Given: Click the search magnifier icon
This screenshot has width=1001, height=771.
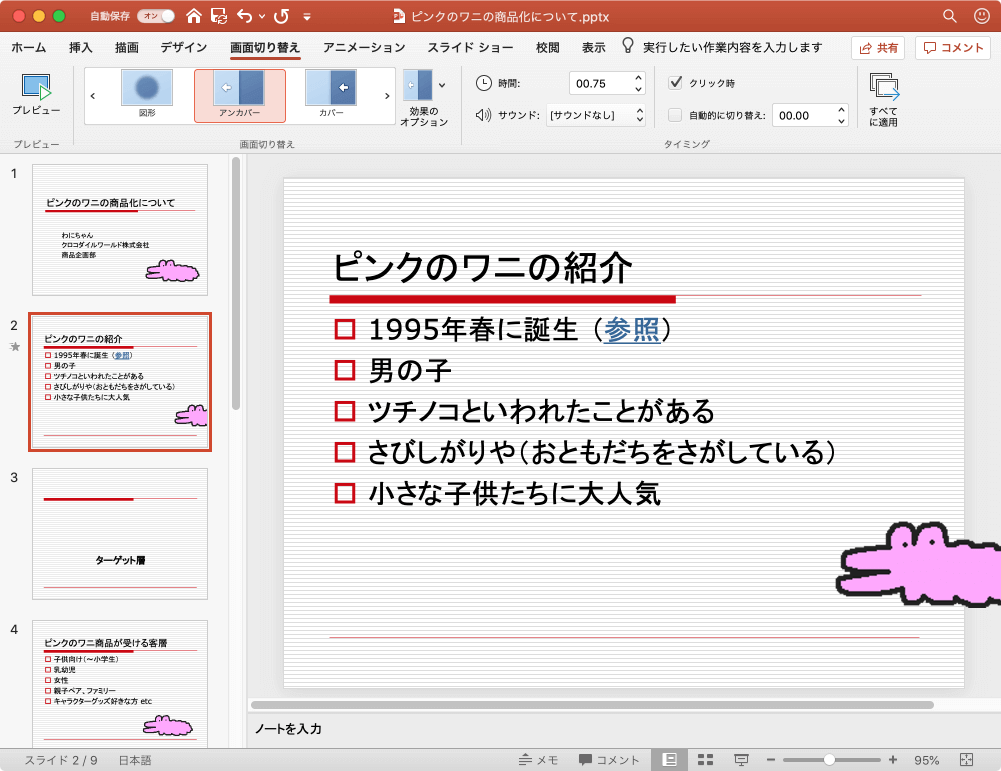Looking at the screenshot, I should point(950,16).
